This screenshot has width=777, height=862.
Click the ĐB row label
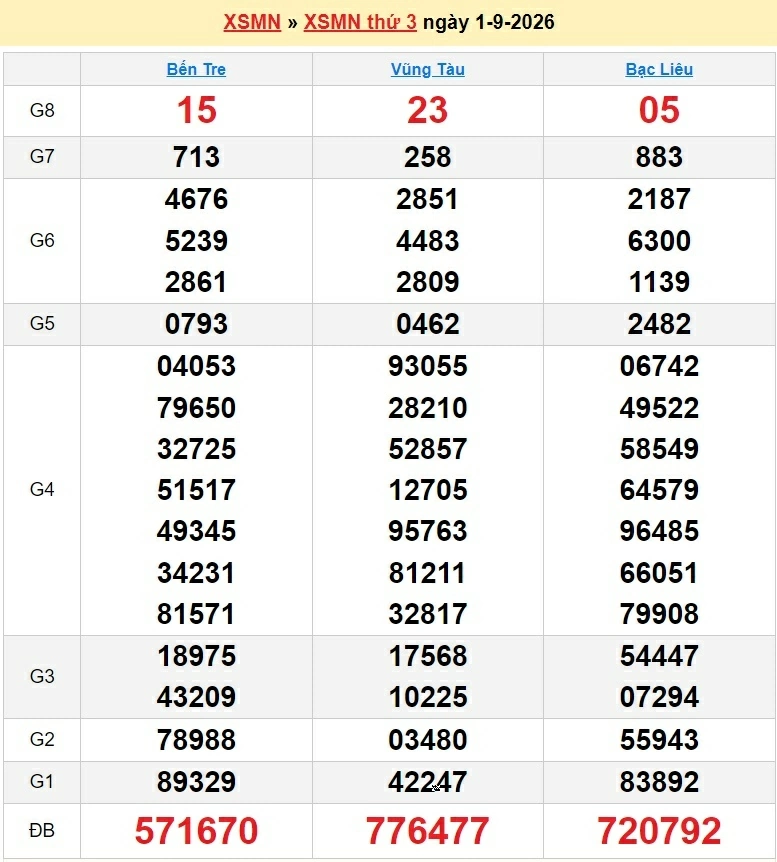pos(42,830)
